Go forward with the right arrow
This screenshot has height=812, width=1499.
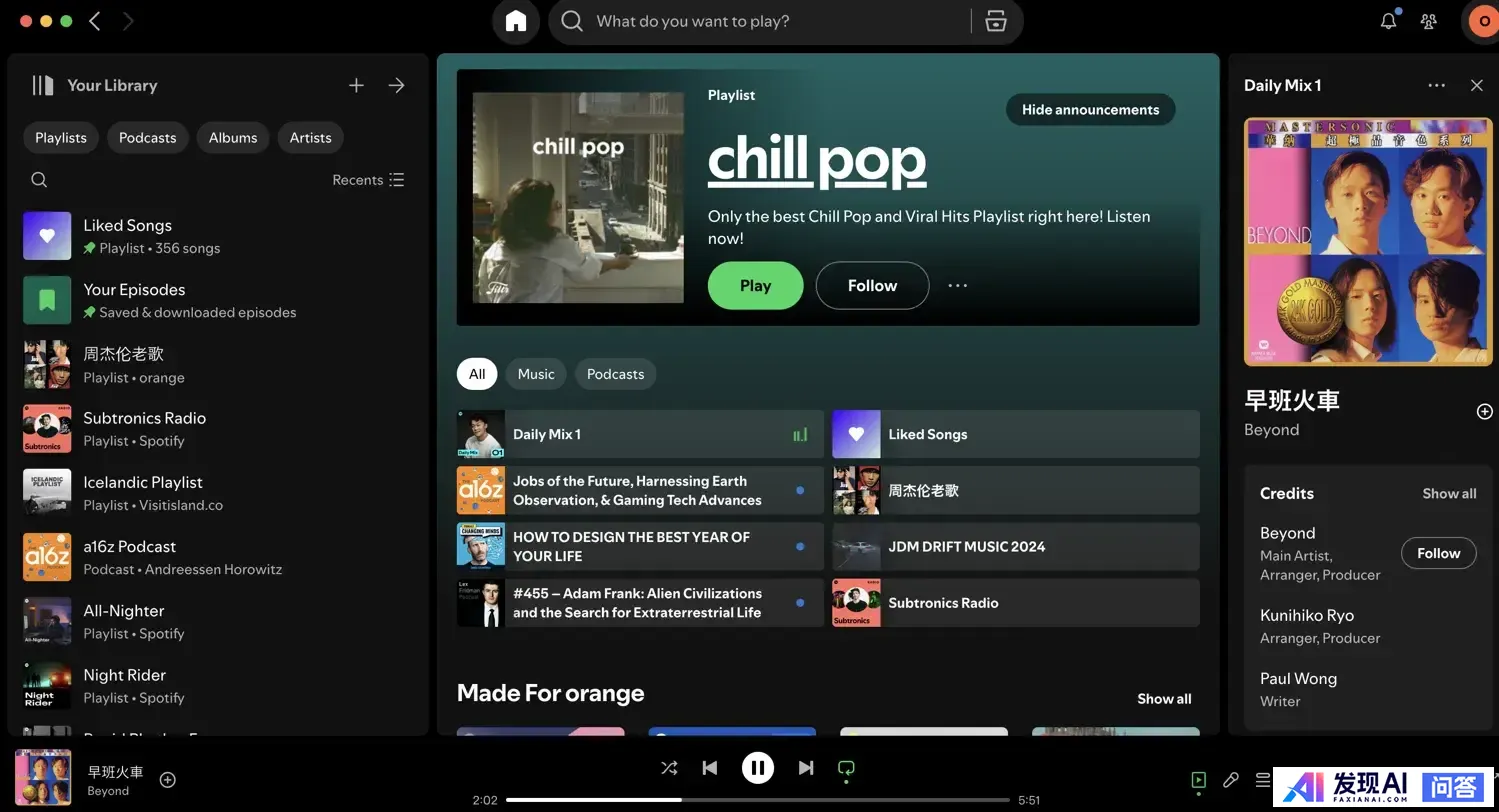pyautogui.click(x=128, y=21)
